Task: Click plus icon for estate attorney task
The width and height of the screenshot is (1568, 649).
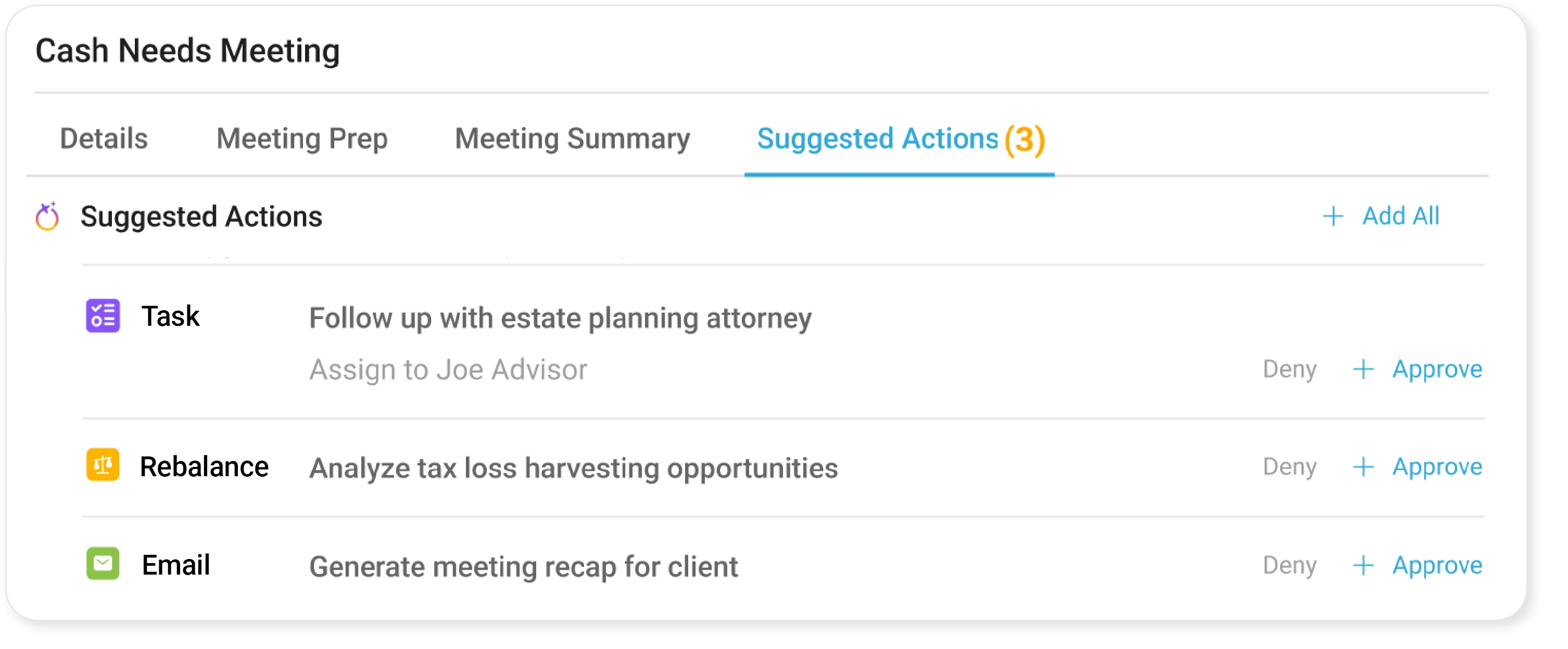Action: pos(1363,370)
